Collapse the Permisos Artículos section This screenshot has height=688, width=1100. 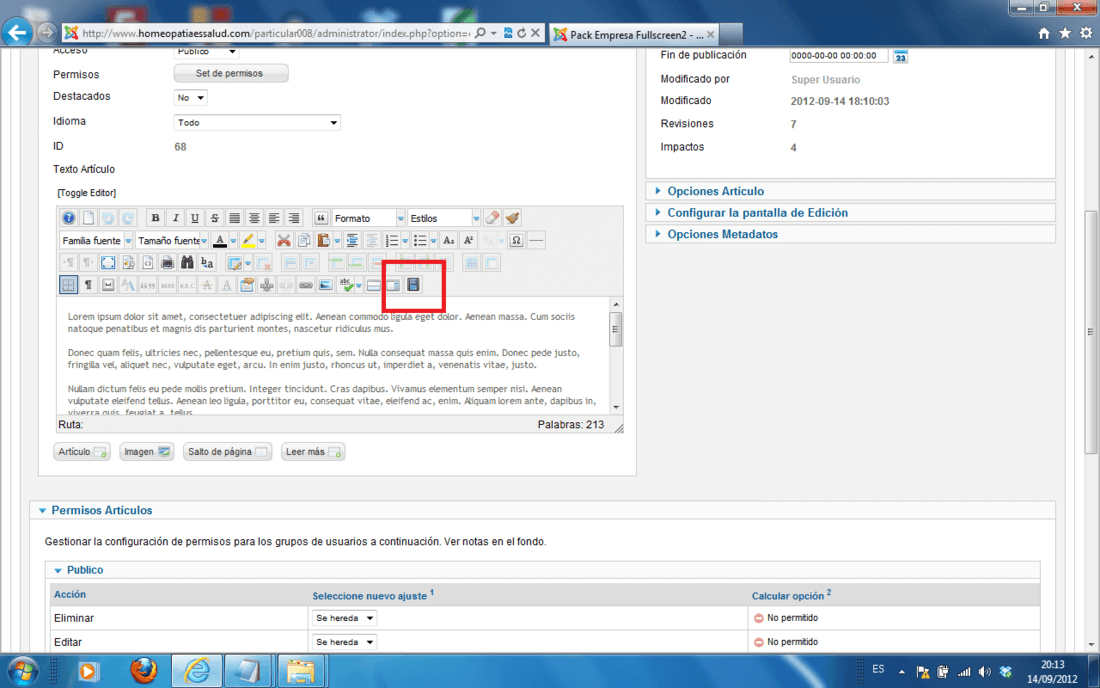coord(102,510)
